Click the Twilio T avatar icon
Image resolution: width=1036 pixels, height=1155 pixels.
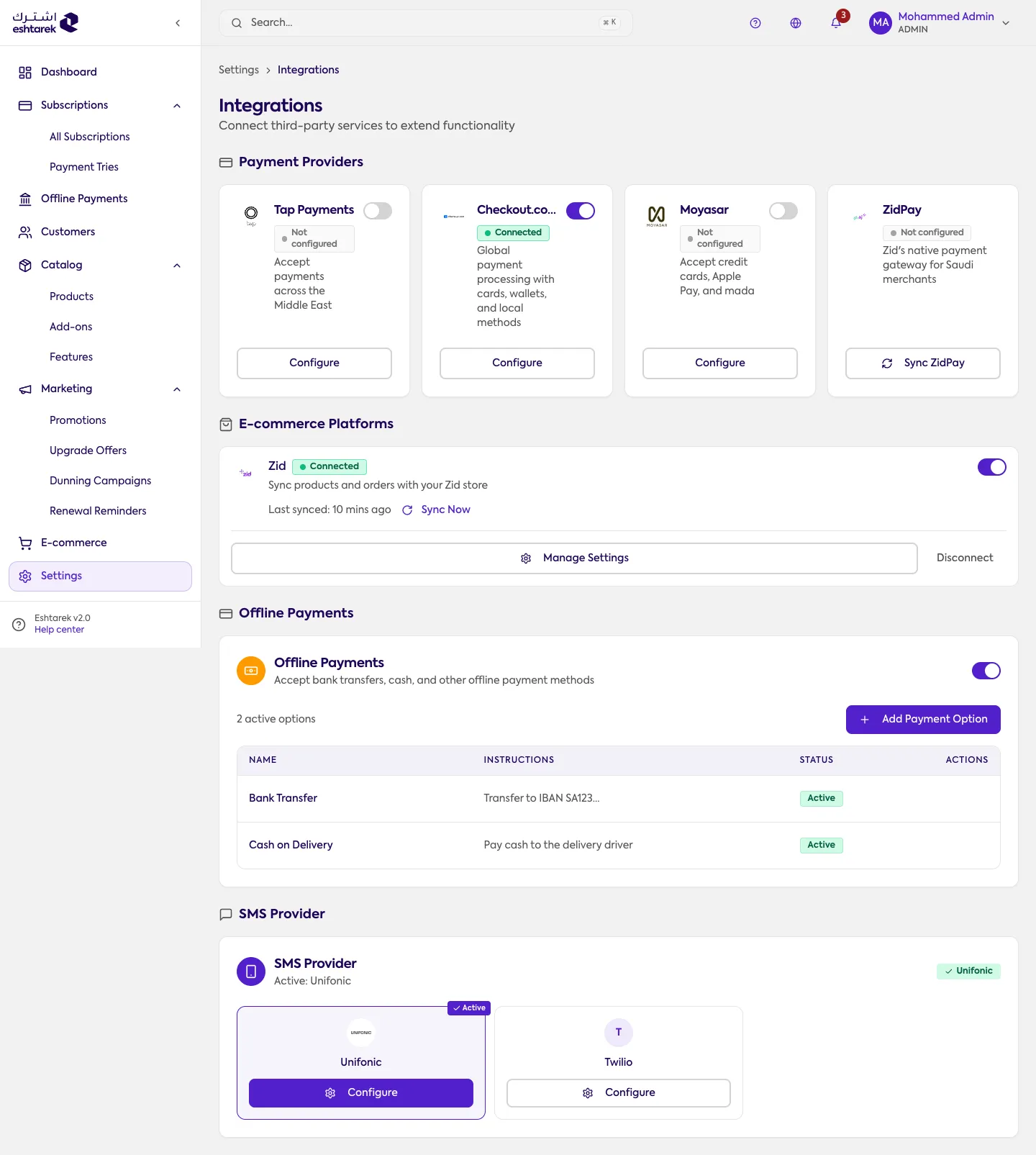(x=619, y=1033)
